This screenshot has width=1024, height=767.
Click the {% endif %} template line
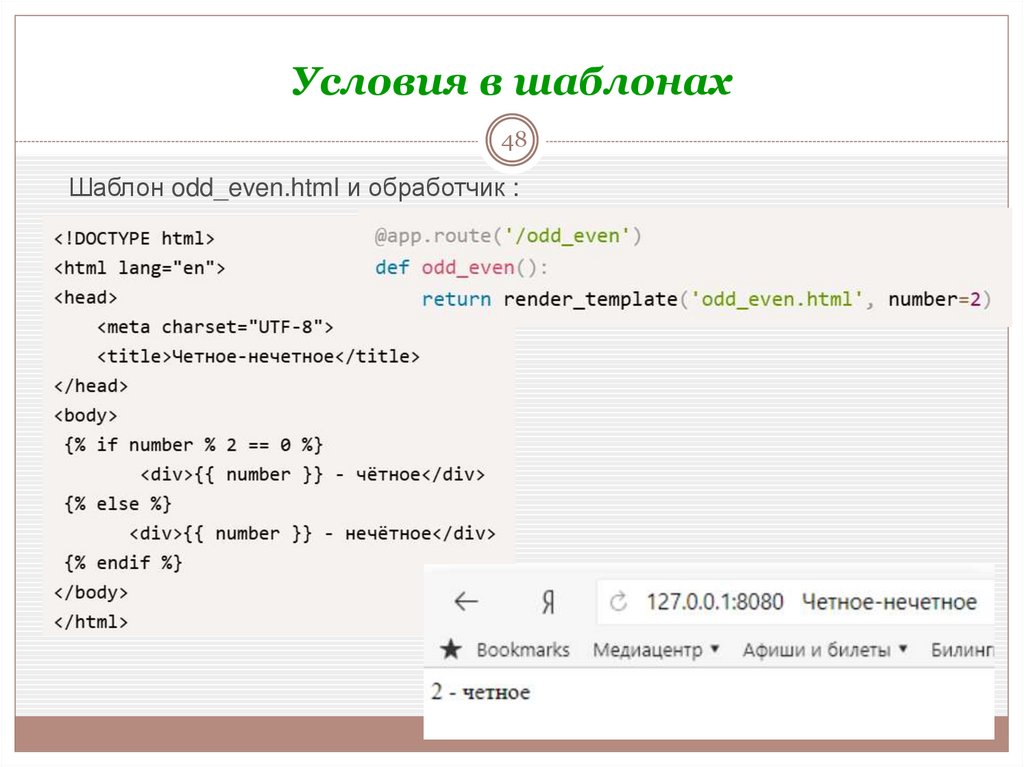coord(123,563)
